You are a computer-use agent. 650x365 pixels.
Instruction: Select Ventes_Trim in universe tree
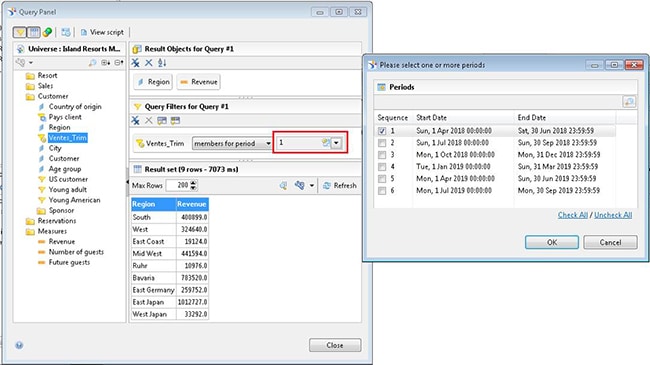pyautogui.click(x=62, y=138)
